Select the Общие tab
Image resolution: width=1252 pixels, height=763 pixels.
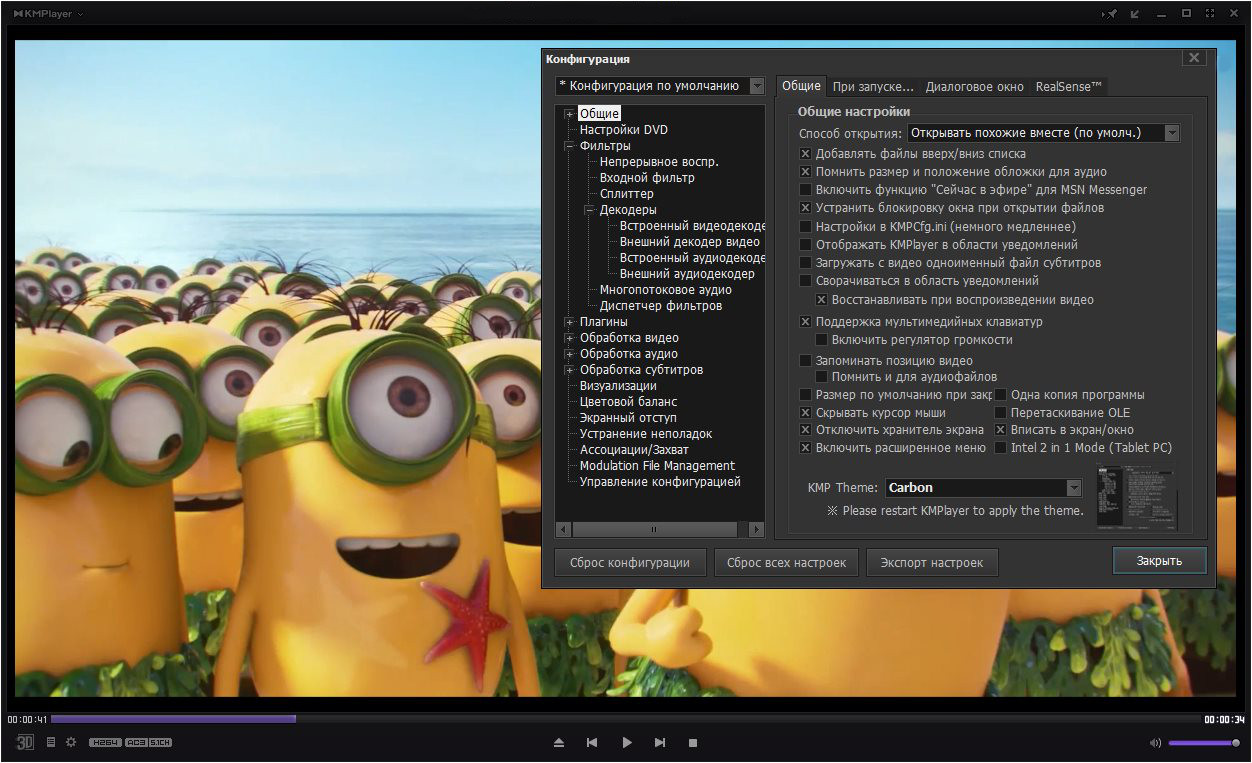pyautogui.click(x=801, y=86)
